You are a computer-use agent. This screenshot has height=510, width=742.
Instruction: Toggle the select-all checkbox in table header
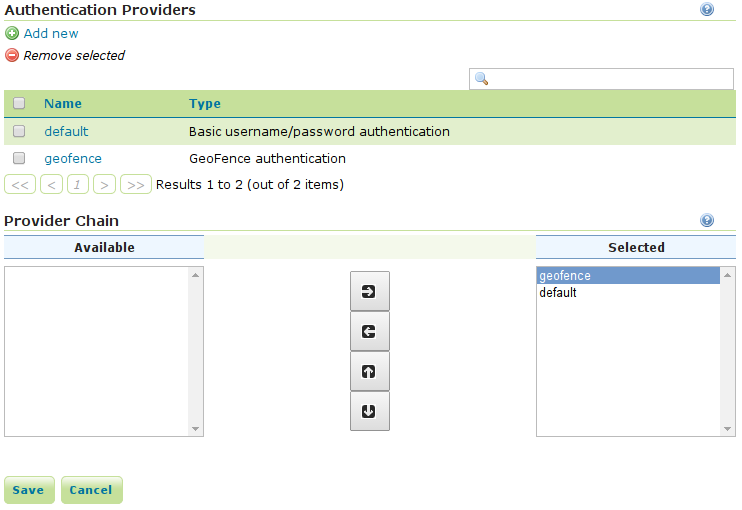pyautogui.click(x=19, y=103)
